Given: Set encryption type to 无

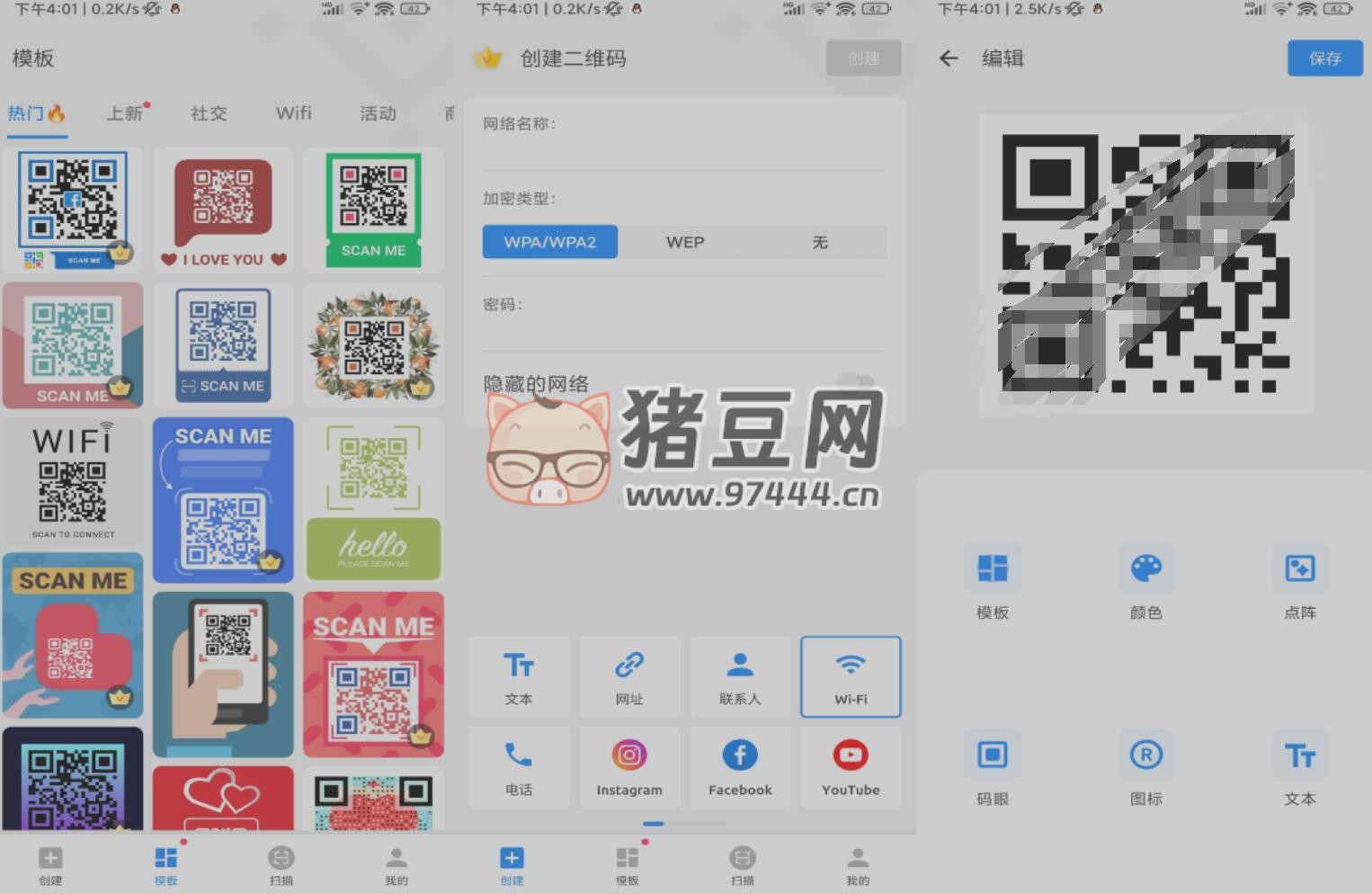Looking at the screenshot, I should (x=819, y=242).
